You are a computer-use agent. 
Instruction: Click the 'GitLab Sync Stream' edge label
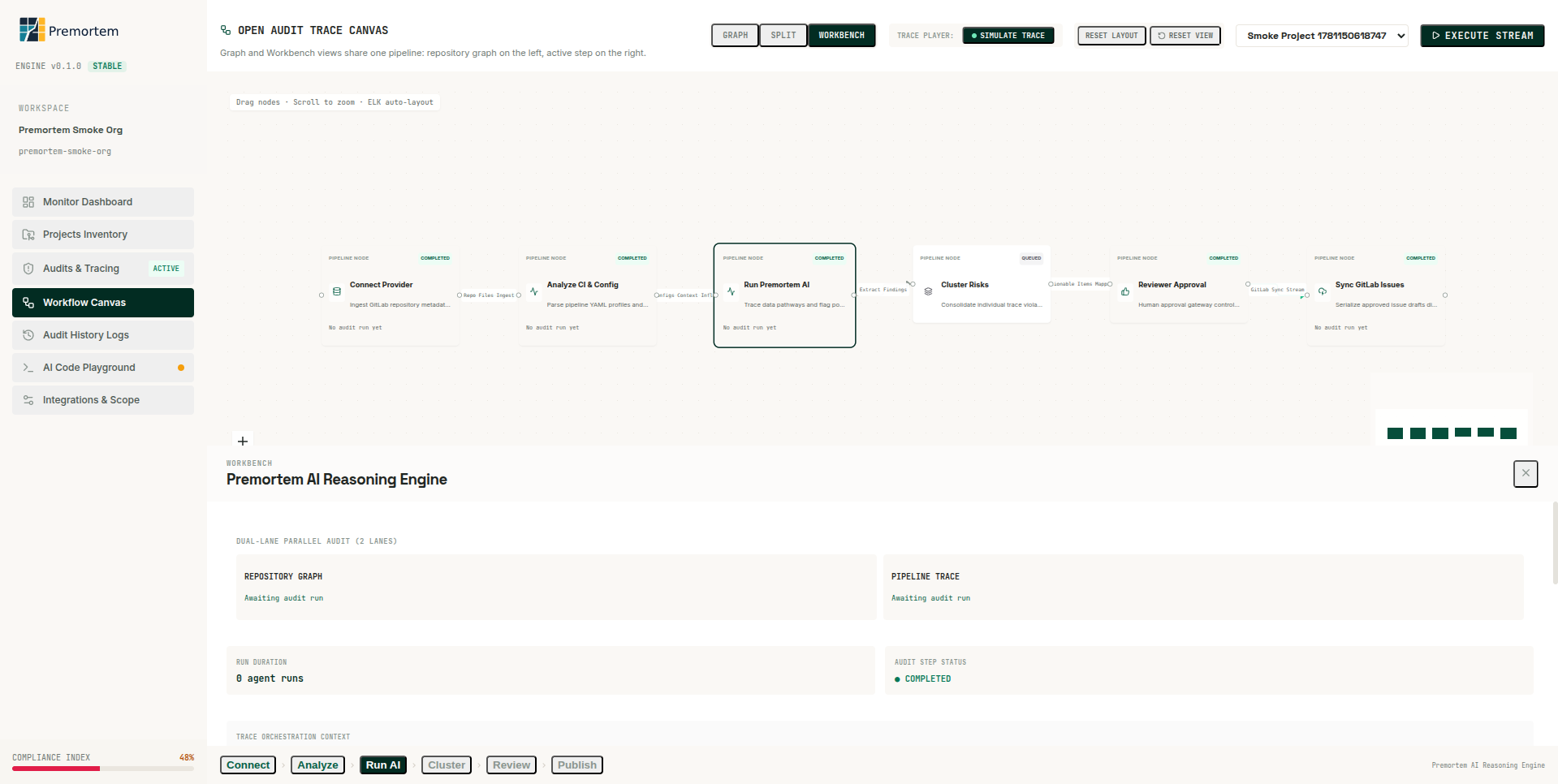[x=1277, y=290]
